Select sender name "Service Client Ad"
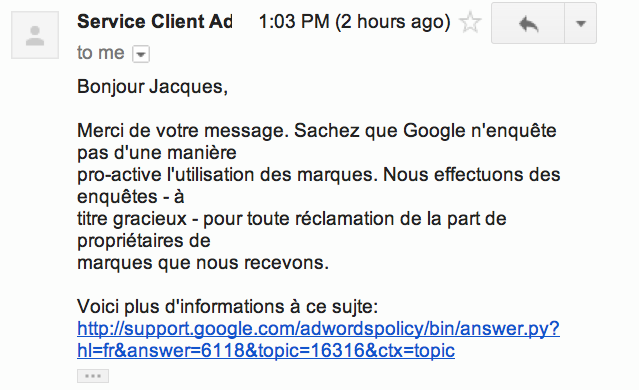This screenshot has height=390, width=639. [x=154, y=22]
